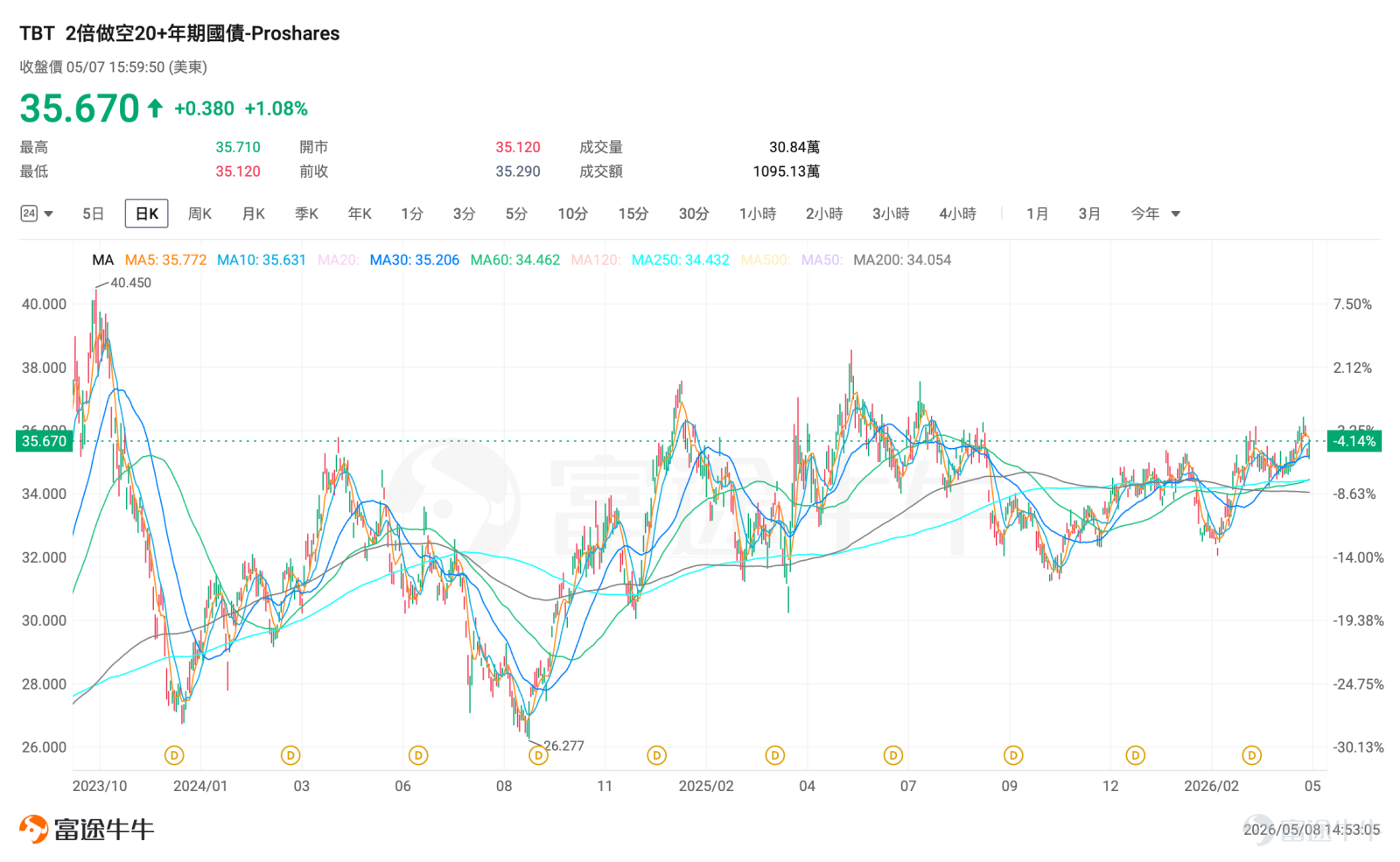Click the dividend marker at the 26.277 low

coord(538,755)
